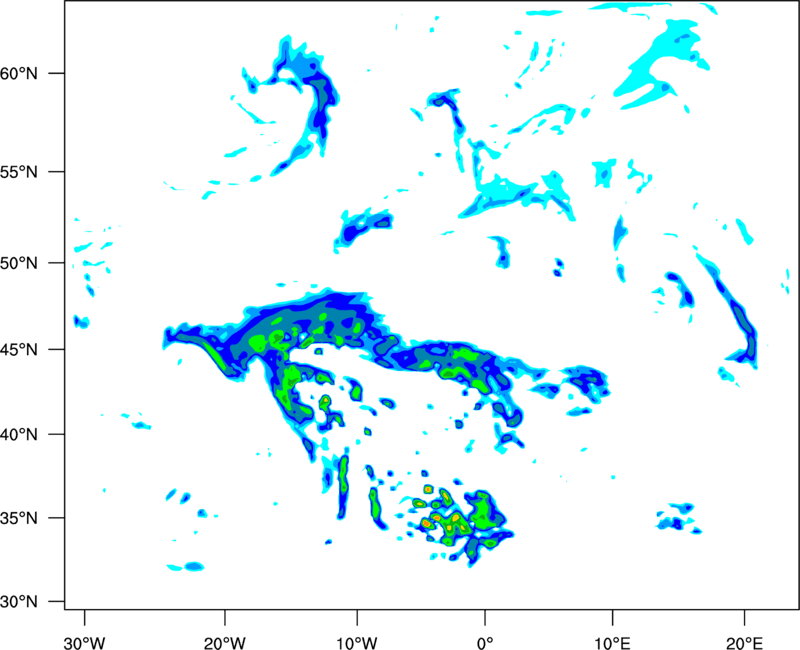The image size is (800, 650).
Task: Click the 0° longitude label
Action: tap(485, 643)
